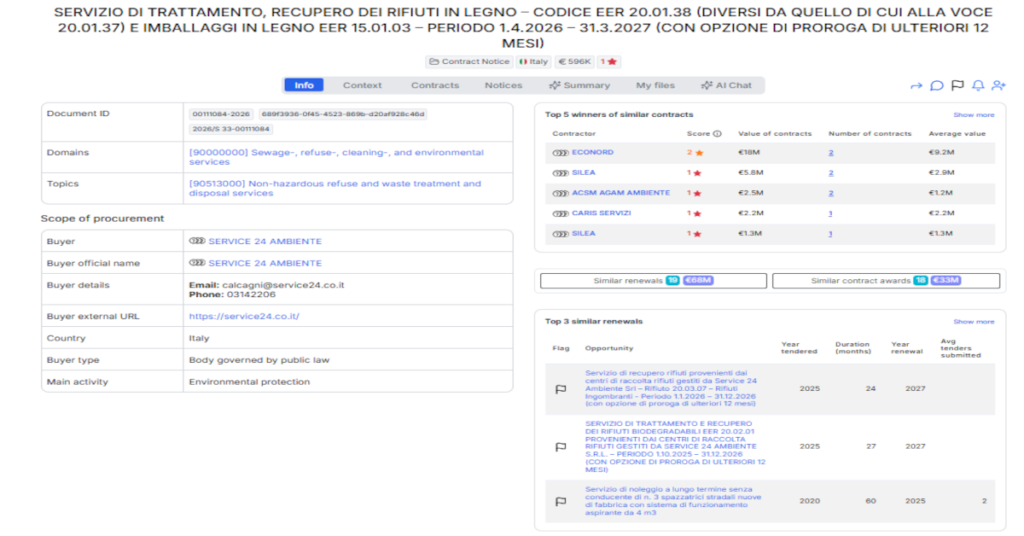
Task: Click the document UUID chip
Action: pyautogui.click(x=343, y=114)
